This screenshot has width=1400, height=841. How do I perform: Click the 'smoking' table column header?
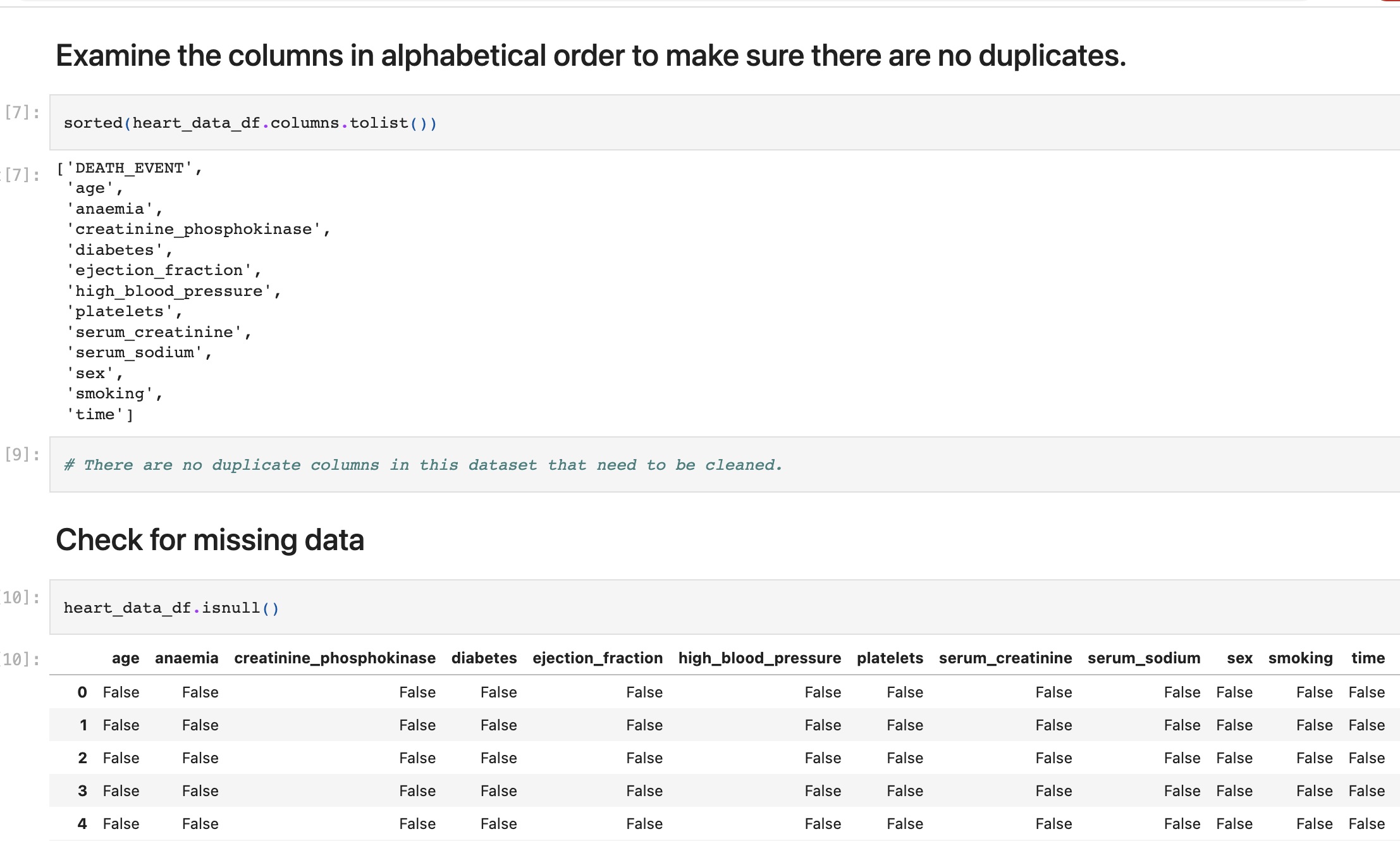(x=1301, y=658)
